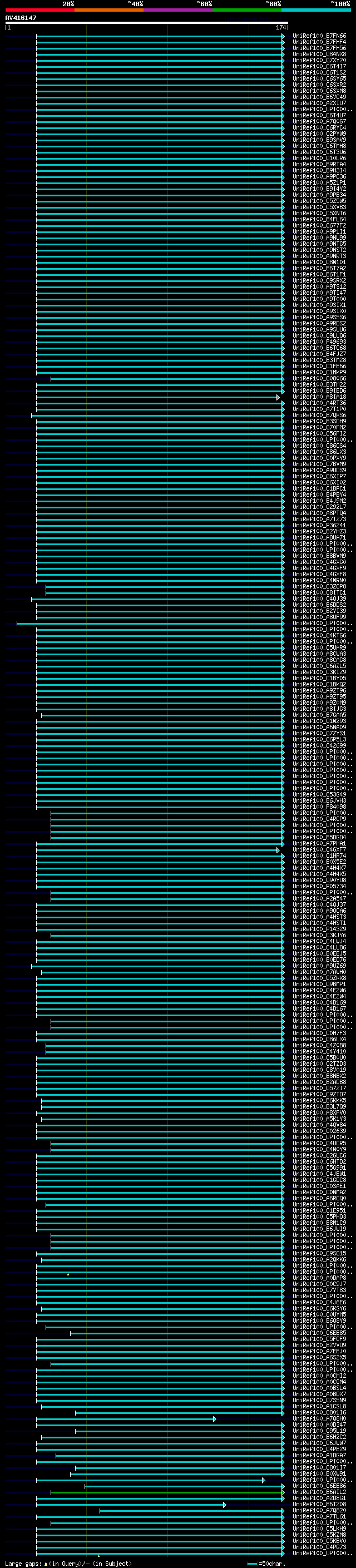Click the 174 end-position scale label
The width and height of the screenshot is (356, 1568).
tap(281, 27)
